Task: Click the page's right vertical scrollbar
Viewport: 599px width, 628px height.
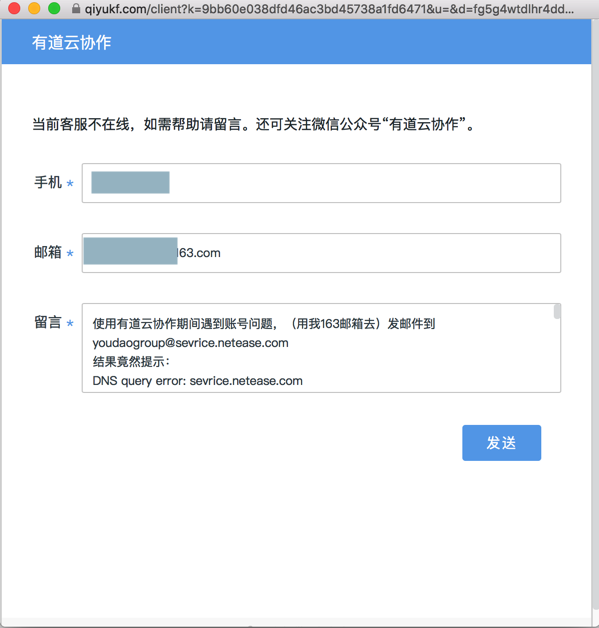Action: click(595, 320)
